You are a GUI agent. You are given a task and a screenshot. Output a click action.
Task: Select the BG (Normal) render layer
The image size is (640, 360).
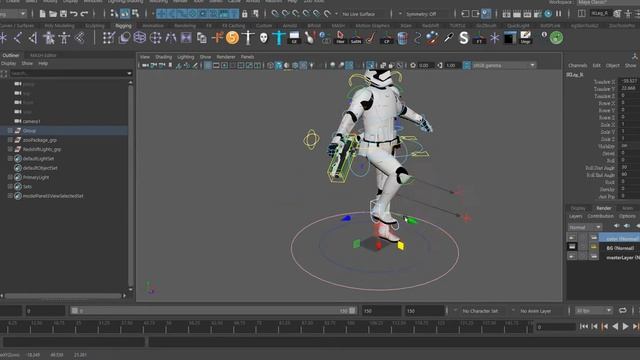pos(620,248)
